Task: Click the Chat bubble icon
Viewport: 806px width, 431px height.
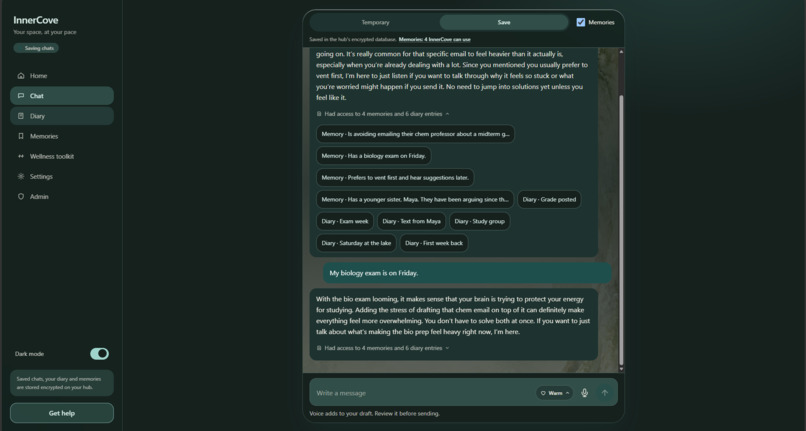Action: point(21,96)
